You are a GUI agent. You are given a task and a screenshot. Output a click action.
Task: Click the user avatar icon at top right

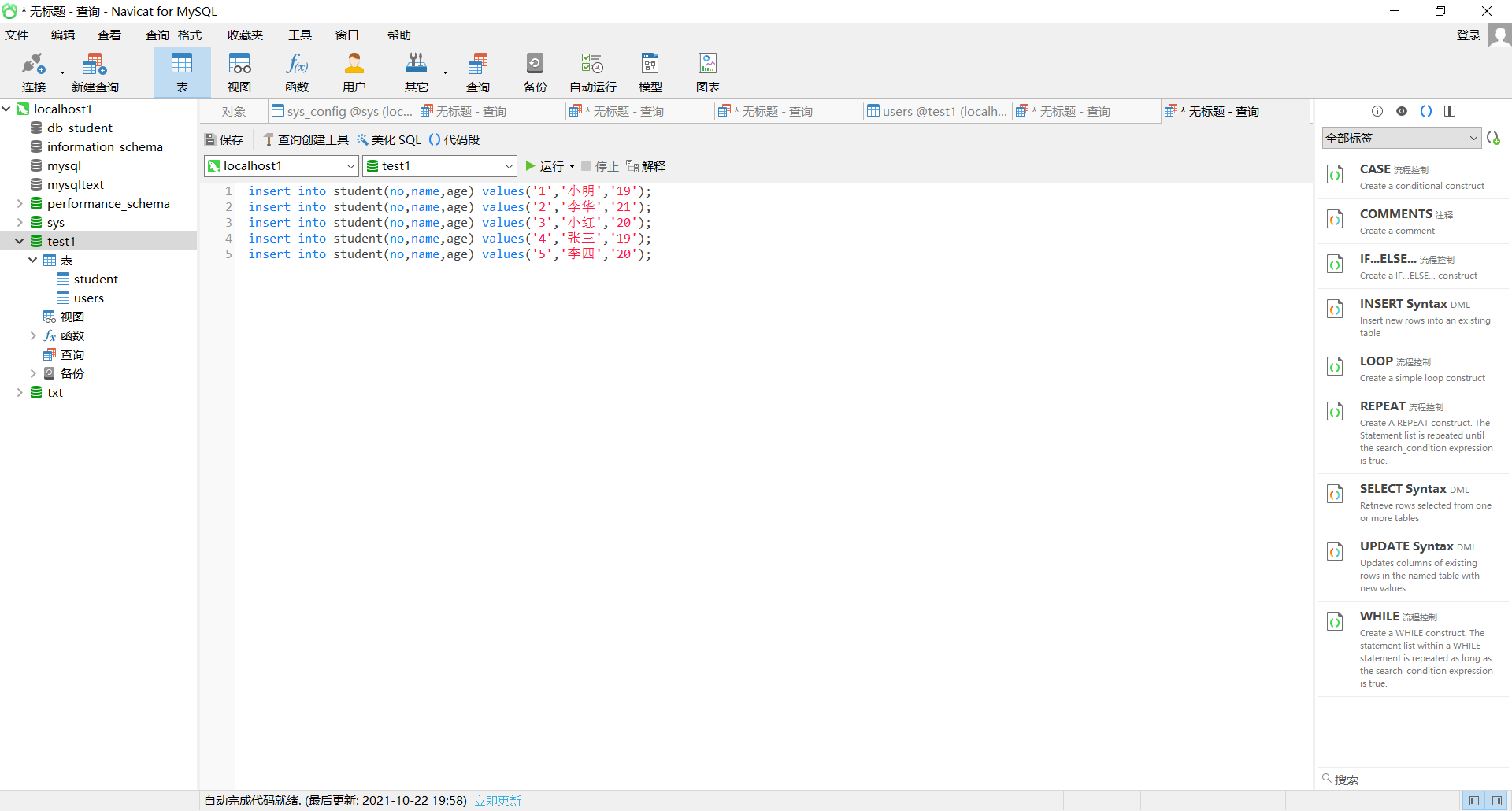(1499, 35)
